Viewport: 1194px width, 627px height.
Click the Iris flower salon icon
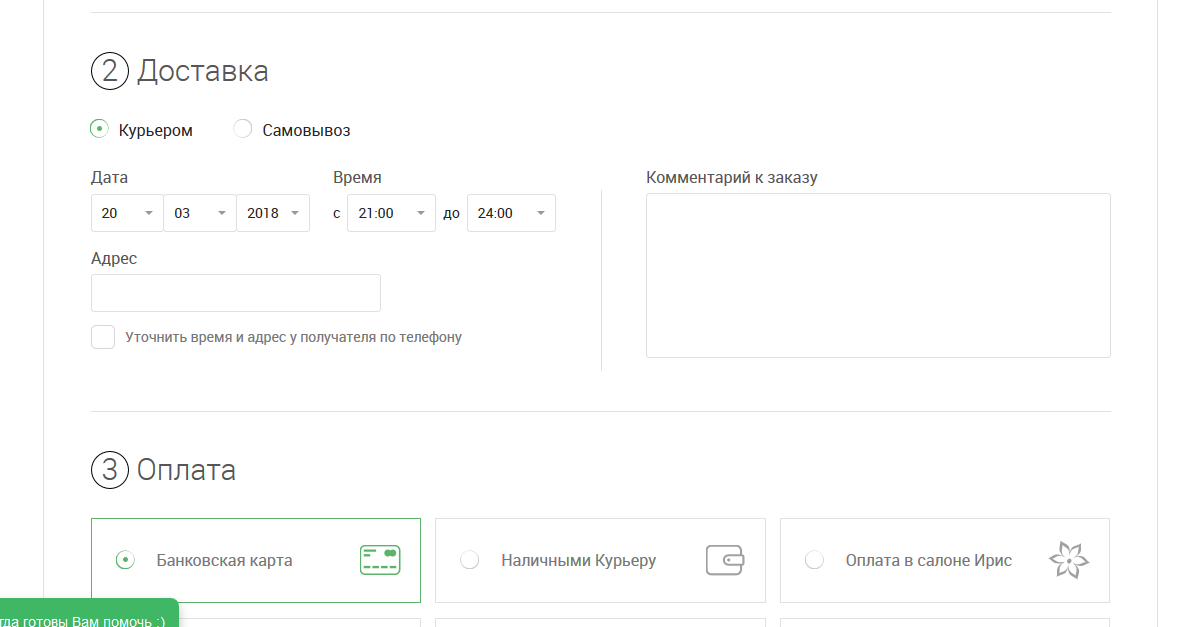click(1068, 560)
